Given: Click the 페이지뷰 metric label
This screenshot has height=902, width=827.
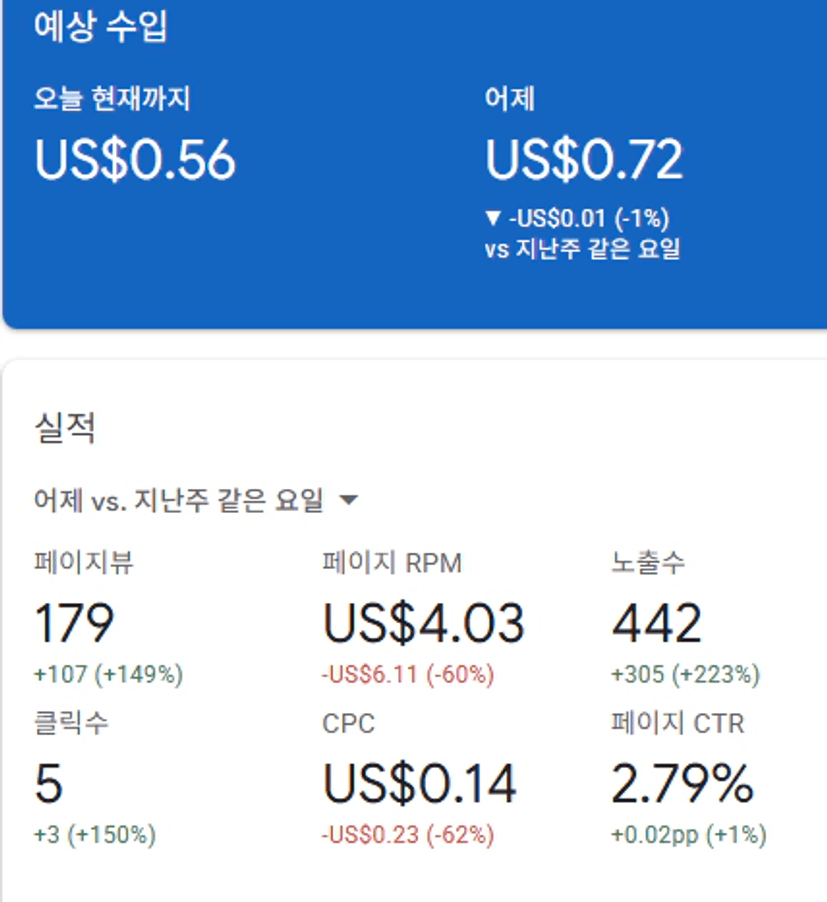Looking at the screenshot, I should pyautogui.click(x=84, y=563).
